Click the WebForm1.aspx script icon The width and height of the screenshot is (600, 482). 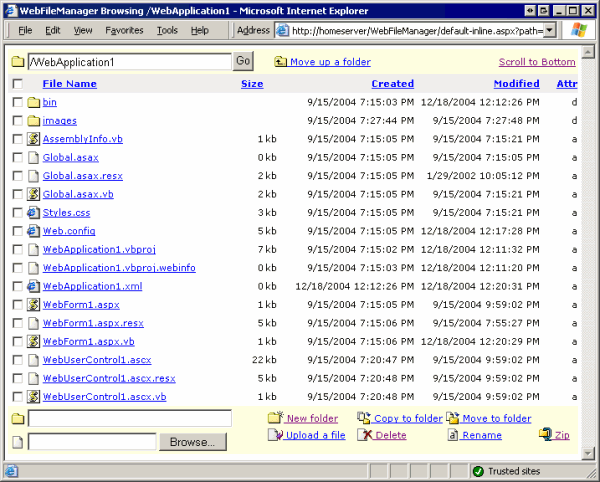pos(33,305)
